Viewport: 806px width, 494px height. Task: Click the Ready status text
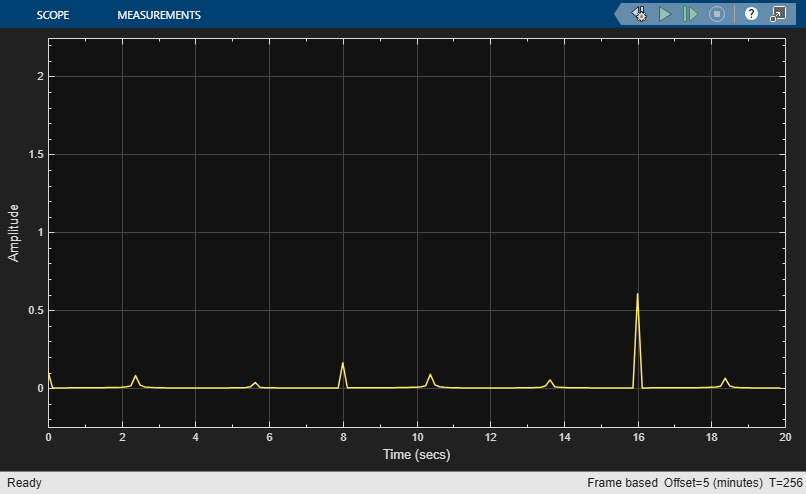click(25, 483)
